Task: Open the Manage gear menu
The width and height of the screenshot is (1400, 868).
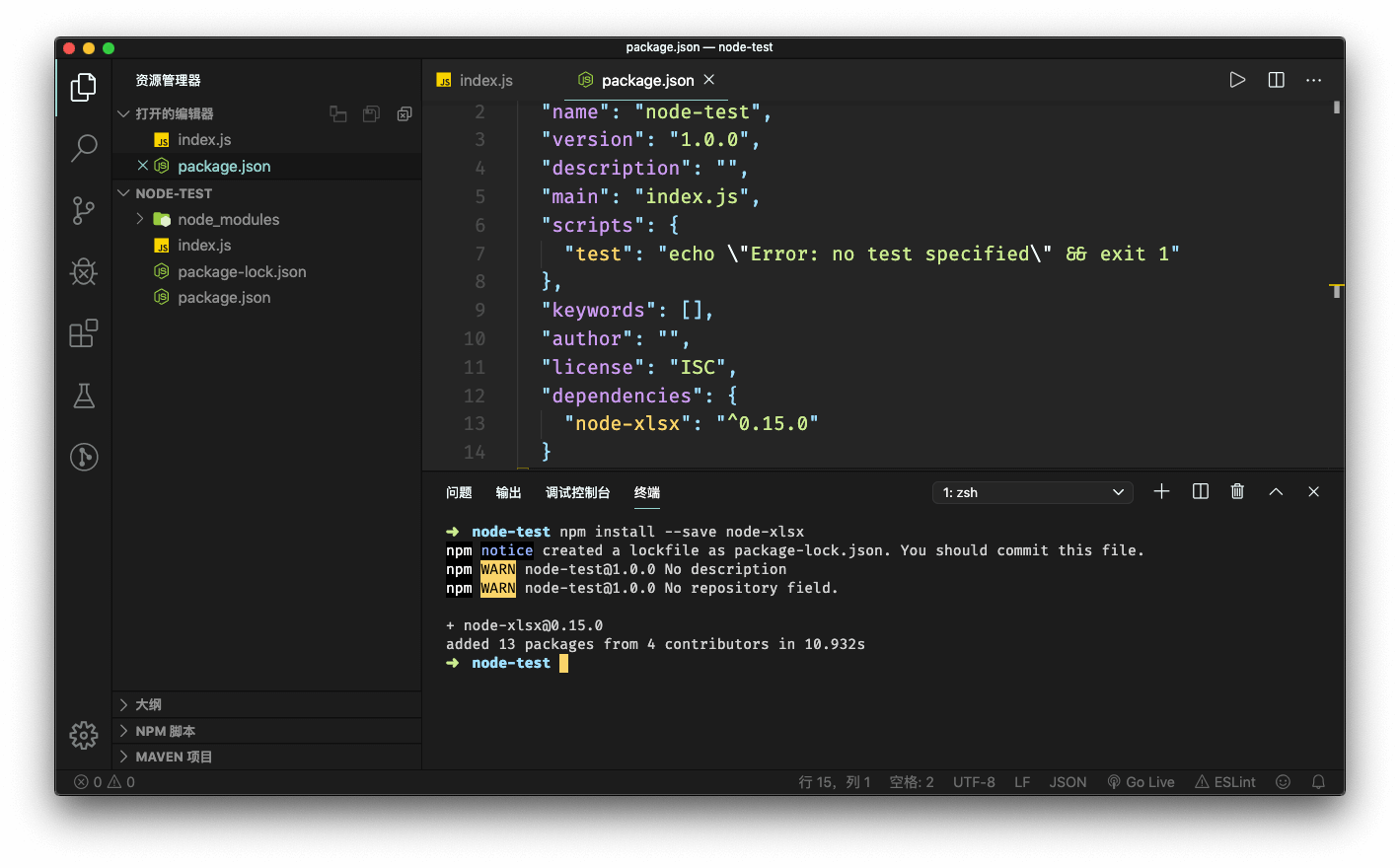Action: (84, 735)
